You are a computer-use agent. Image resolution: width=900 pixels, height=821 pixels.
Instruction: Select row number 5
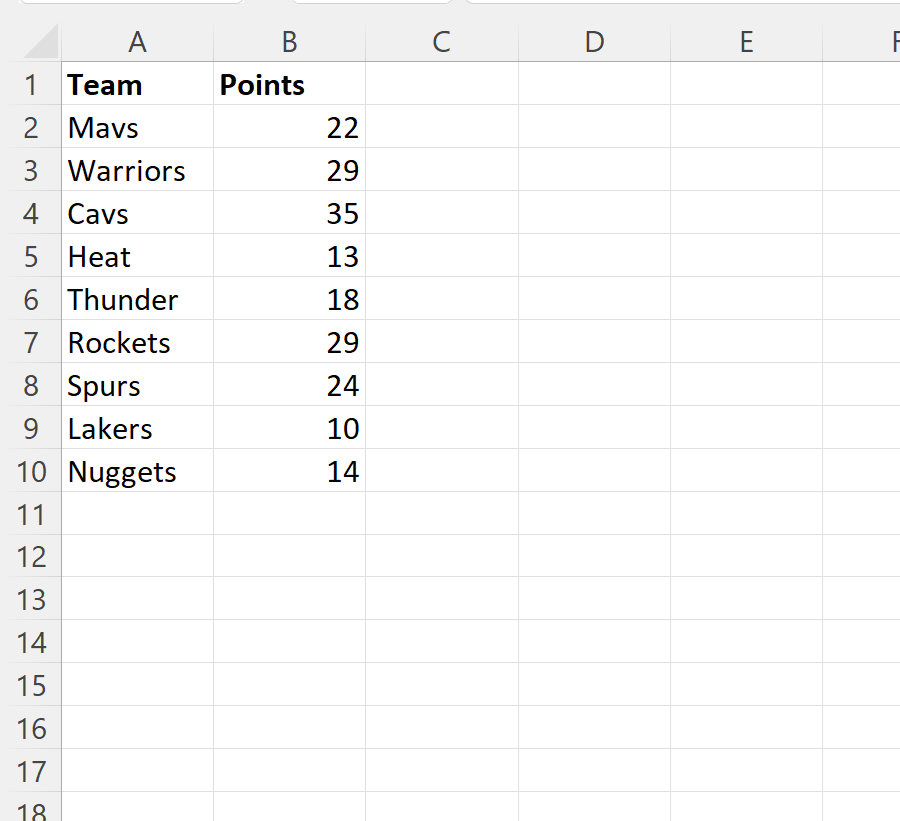pyautogui.click(x=33, y=256)
